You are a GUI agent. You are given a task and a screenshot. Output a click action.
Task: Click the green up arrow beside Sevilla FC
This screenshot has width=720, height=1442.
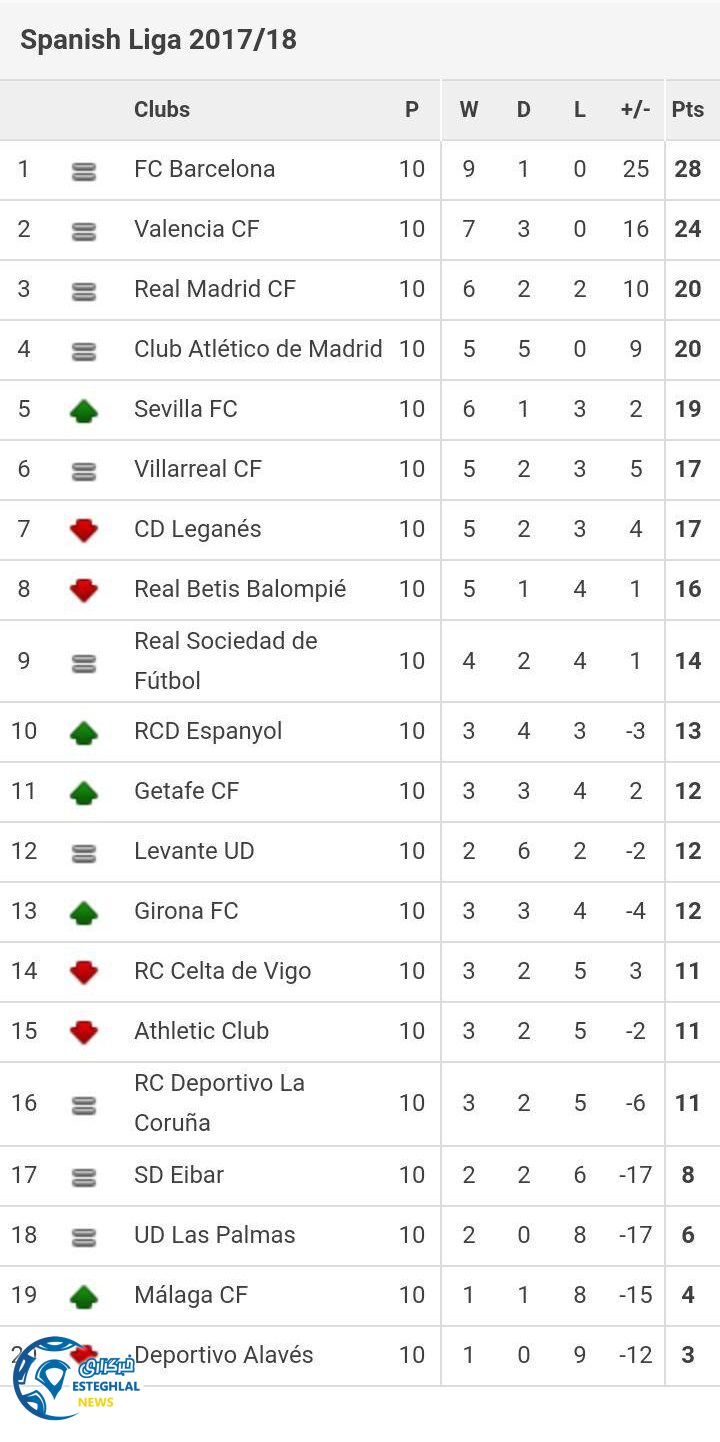click(x=84, y=410)
